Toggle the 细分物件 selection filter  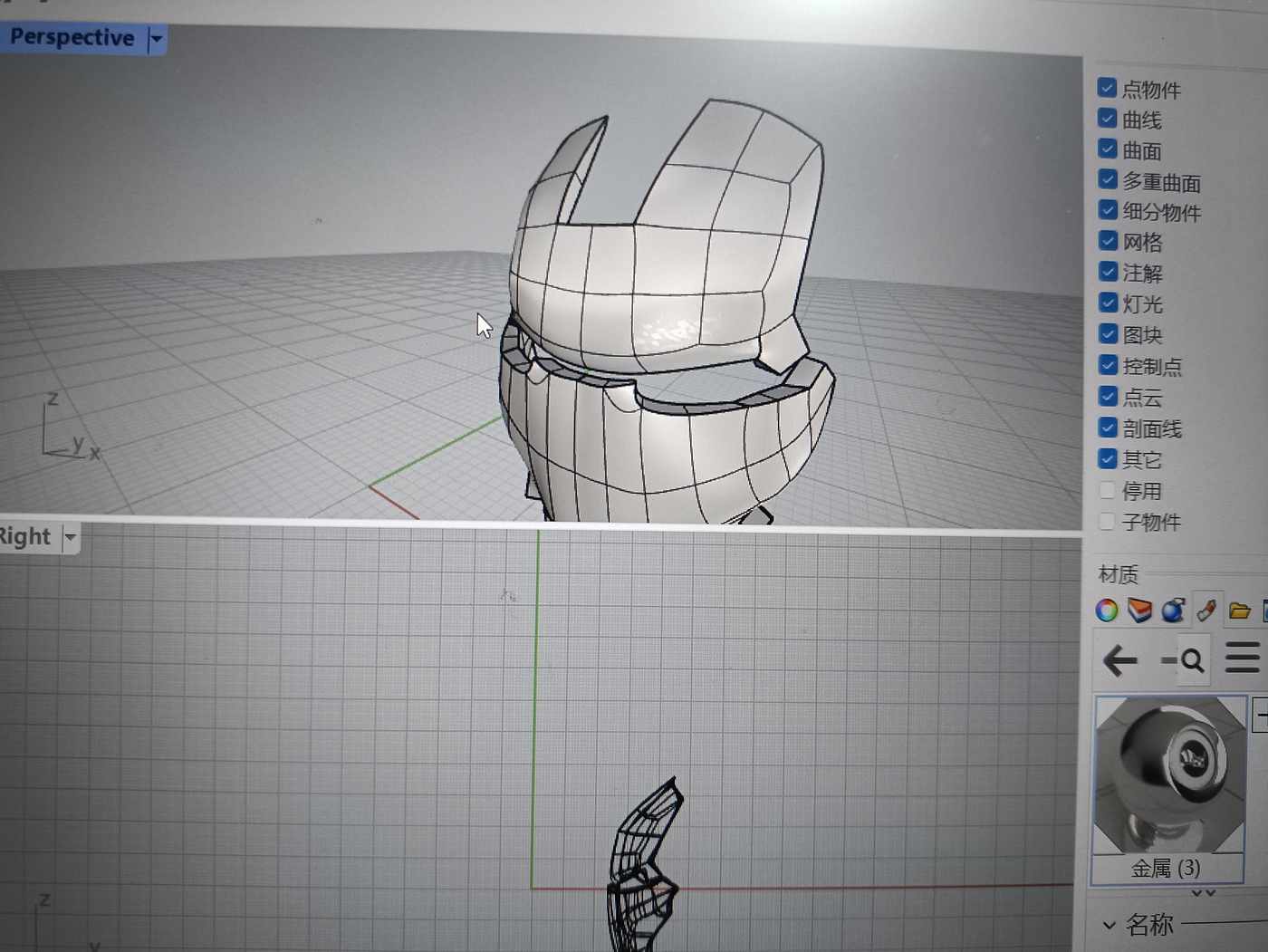1108,210
